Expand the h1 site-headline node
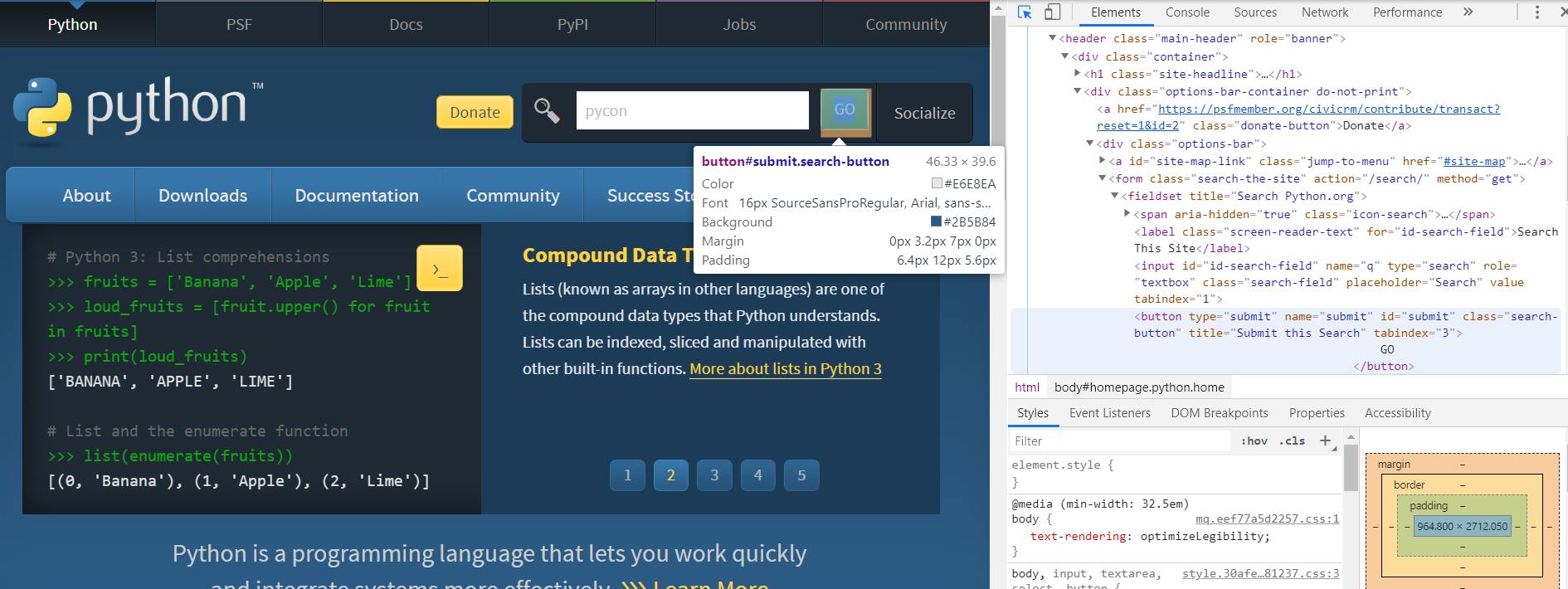This screenshot has height=589, width=1568. pyautogui.click(x=1077, y=74)
